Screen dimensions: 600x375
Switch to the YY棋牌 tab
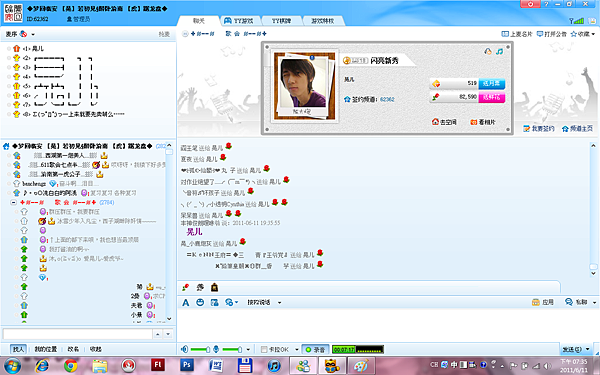tap(281, 21)
